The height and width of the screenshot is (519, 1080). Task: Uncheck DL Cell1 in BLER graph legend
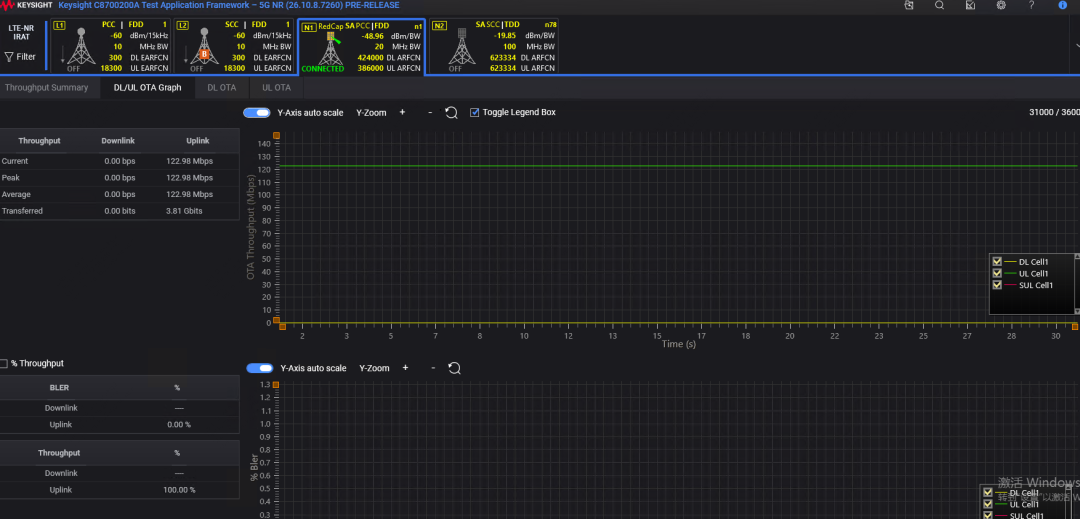pyautogui.click(x=988, y=493)
